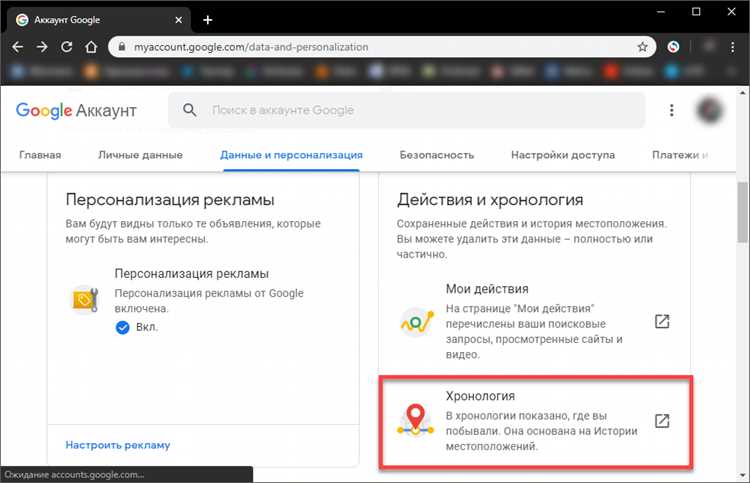The height and width of the screenshot is (483, 750).
Task: Open the browser home page icon
Action: (91, 47)
